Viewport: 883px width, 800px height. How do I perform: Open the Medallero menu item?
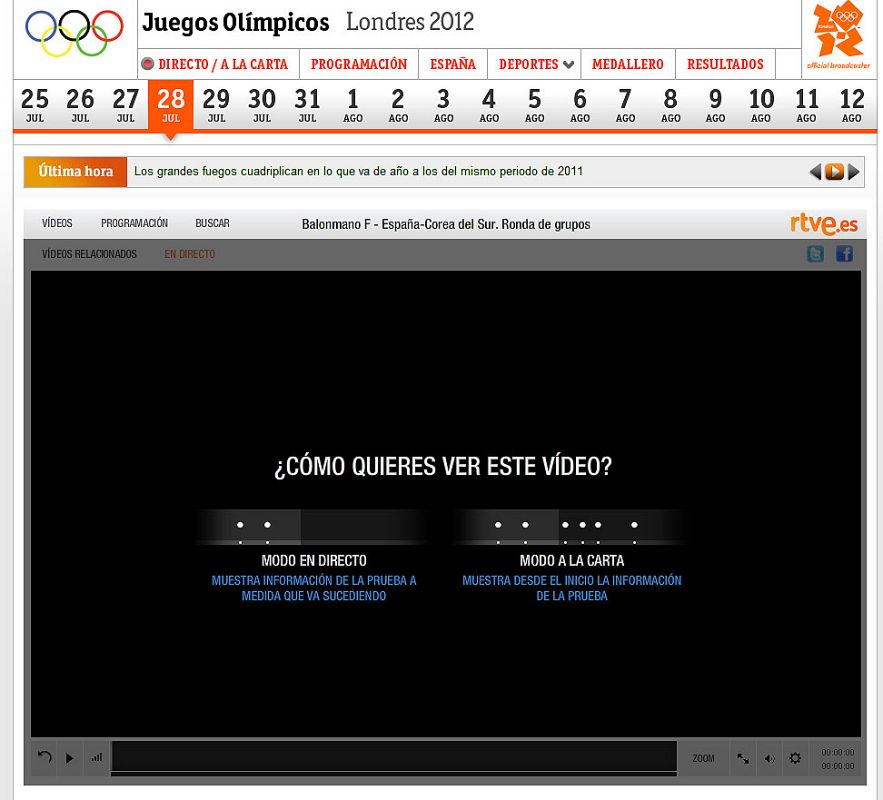click(x=627, y=64)
